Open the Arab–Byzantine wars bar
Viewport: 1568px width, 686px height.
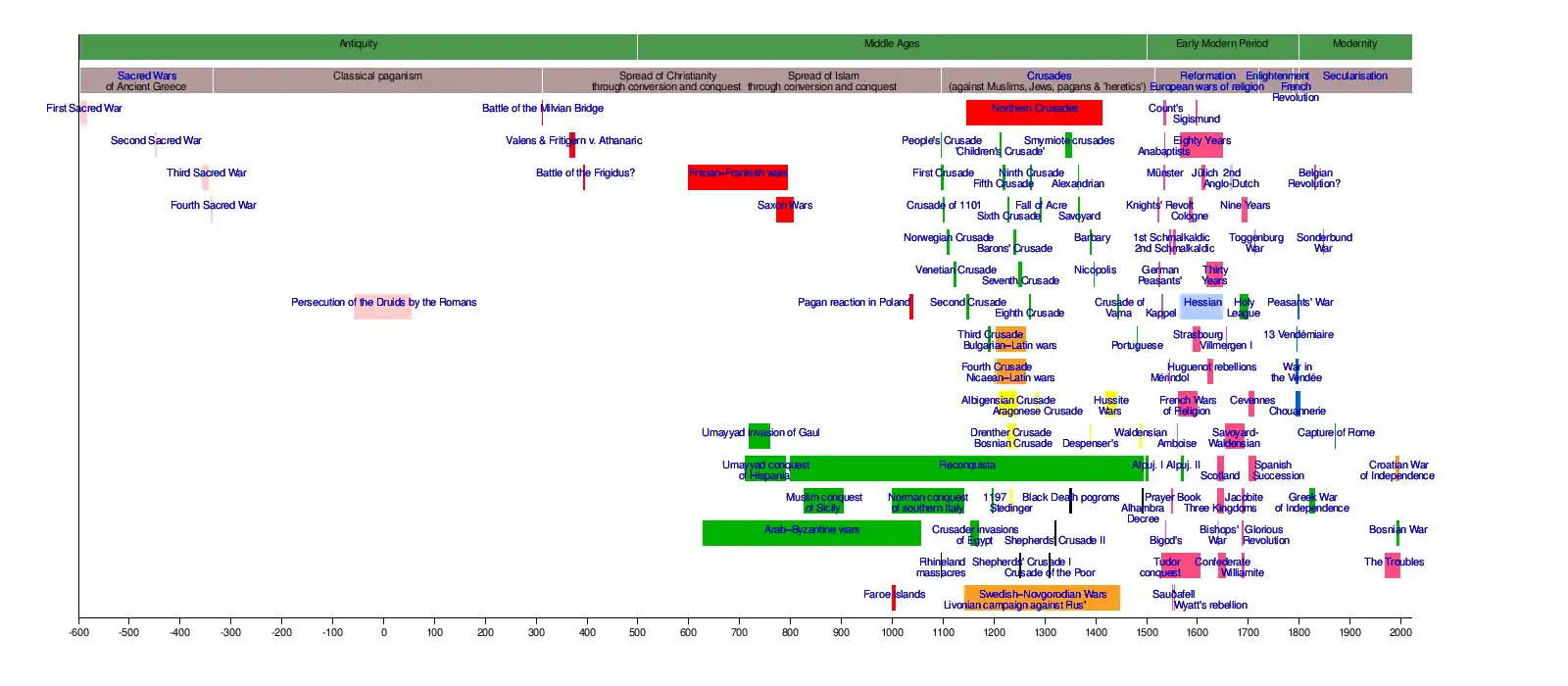tap(811, 532)
